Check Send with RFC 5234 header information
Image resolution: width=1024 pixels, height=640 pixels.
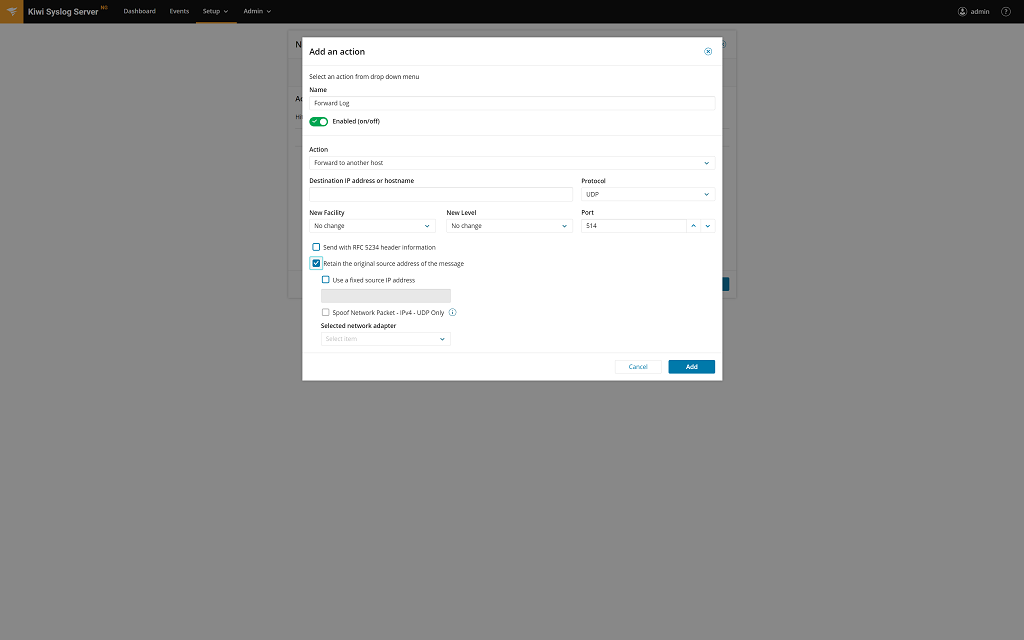(x=316, y=247)
